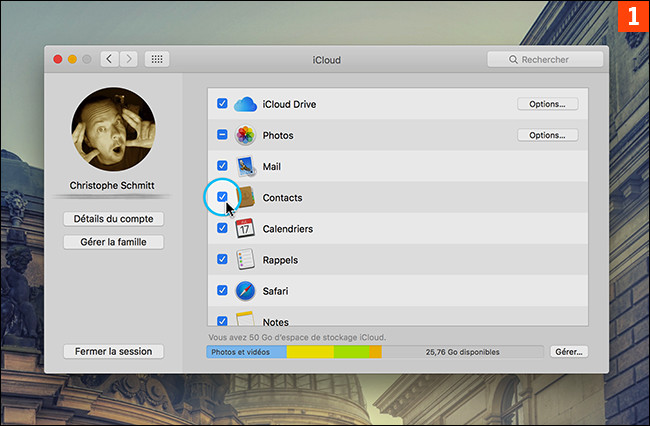Toggle the Photos checkbox
Viewport: 650px width, 426px height.
[222, 135]
